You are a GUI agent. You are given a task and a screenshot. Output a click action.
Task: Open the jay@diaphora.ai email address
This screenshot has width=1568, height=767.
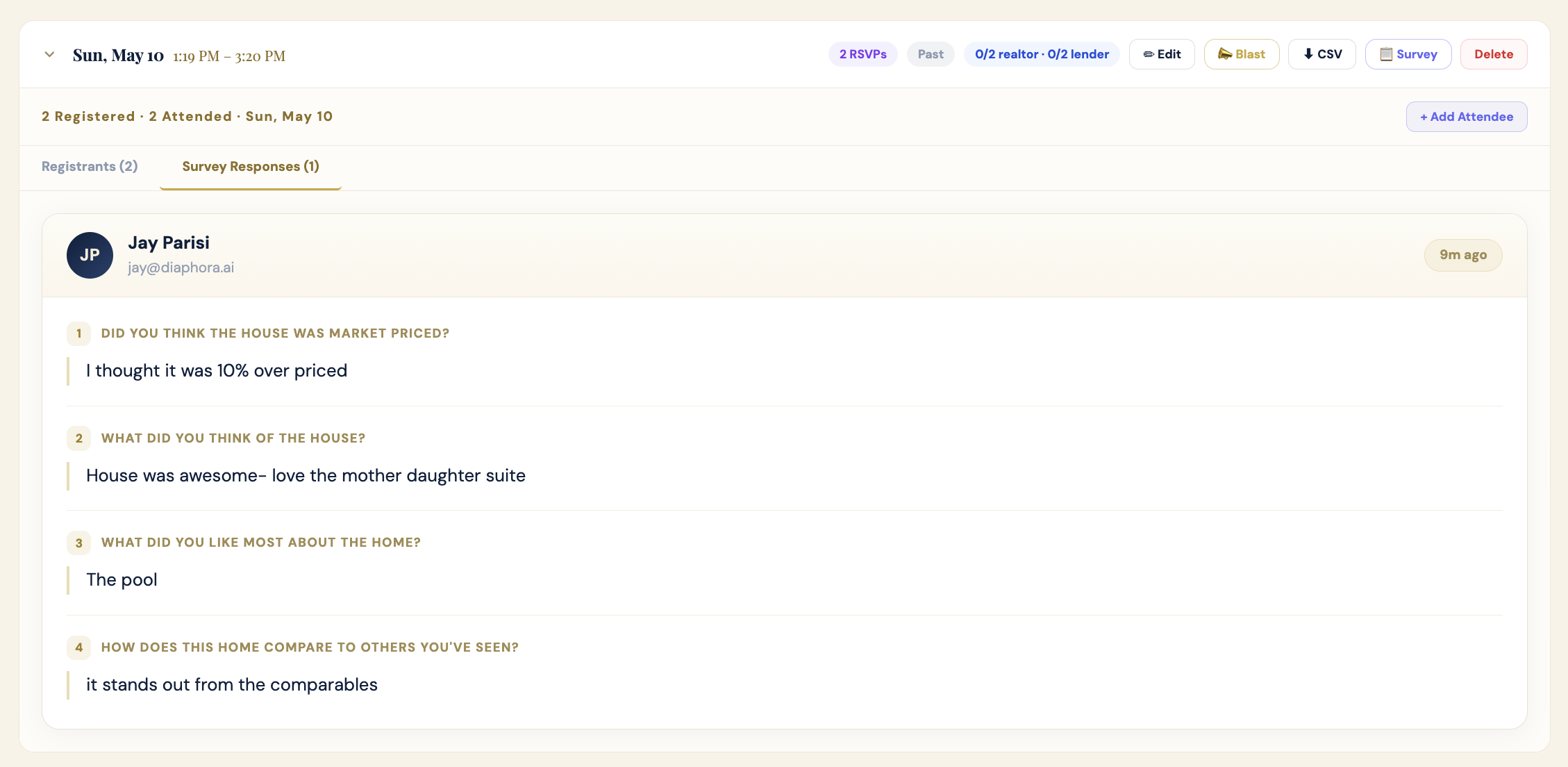pyautogui.click(x=181, y=267)
